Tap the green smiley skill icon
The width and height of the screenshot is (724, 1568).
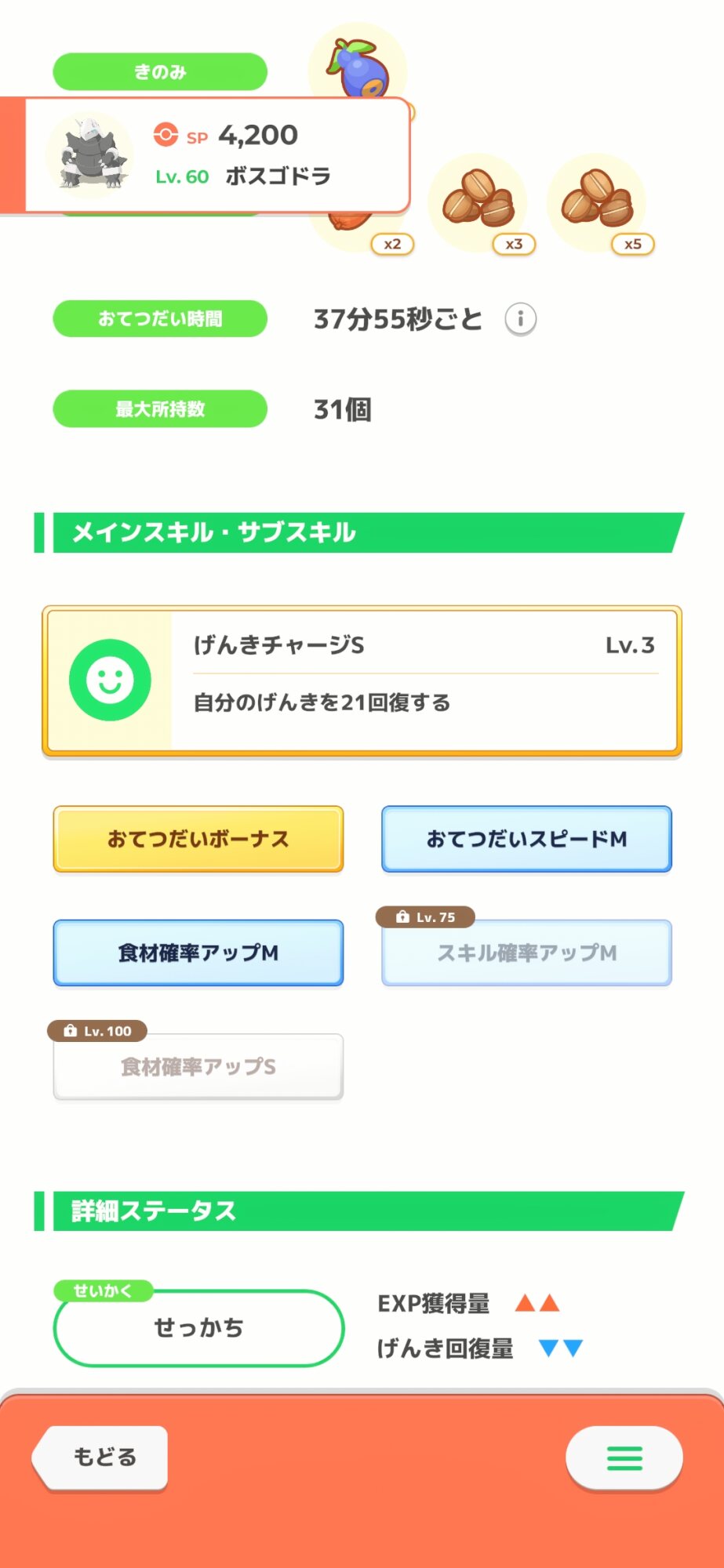click(x=110, y=680)
